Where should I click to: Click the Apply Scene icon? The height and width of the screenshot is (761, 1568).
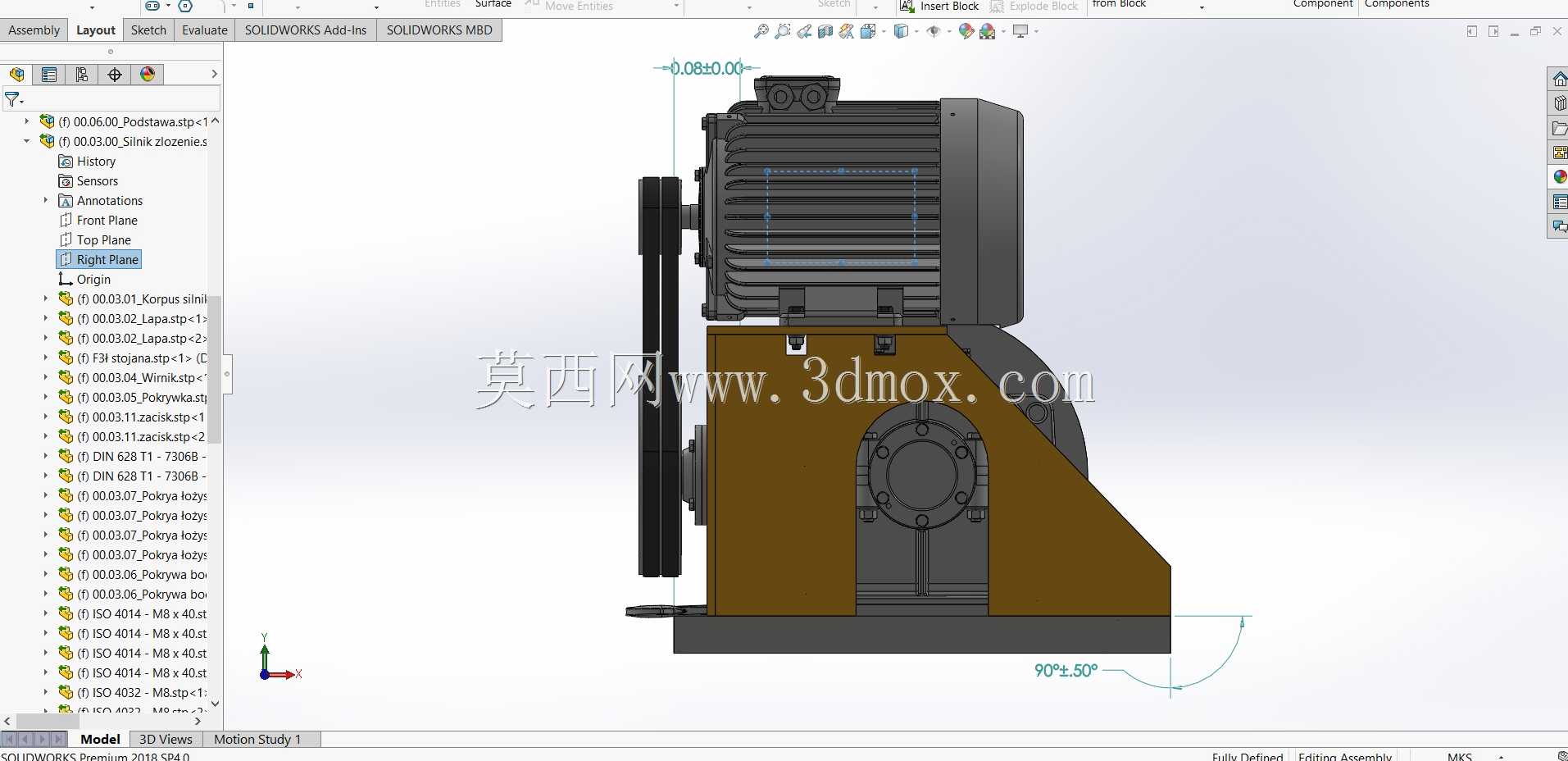pos(988,31)
